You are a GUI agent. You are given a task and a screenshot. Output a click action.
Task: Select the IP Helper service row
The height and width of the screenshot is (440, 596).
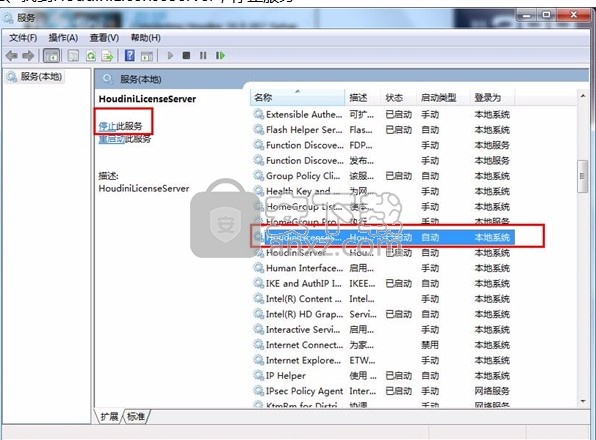coord(382,375)
